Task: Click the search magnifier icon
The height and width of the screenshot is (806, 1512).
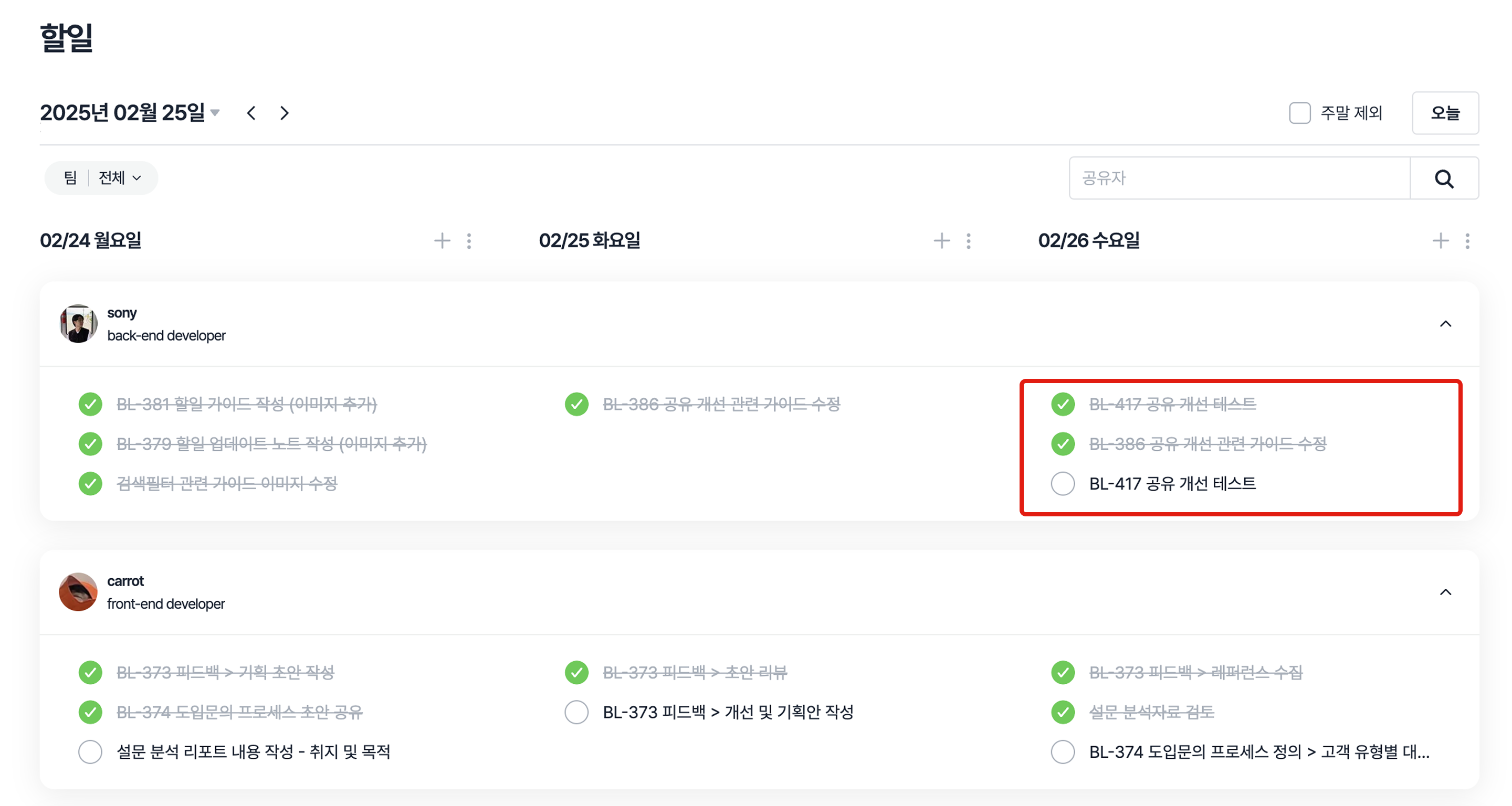Action: tap(1443, 178)
